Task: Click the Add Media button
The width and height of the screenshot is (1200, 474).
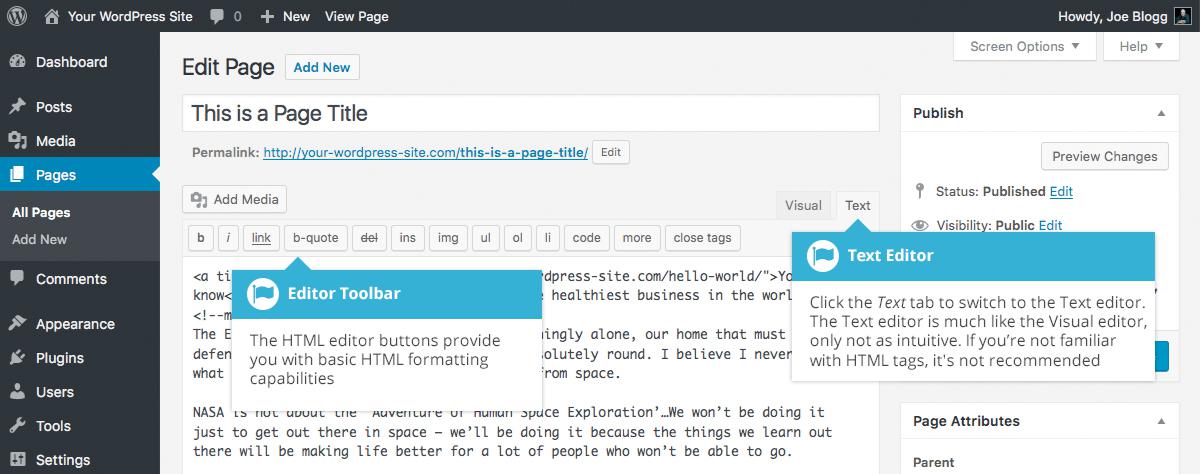Action: 235,199
